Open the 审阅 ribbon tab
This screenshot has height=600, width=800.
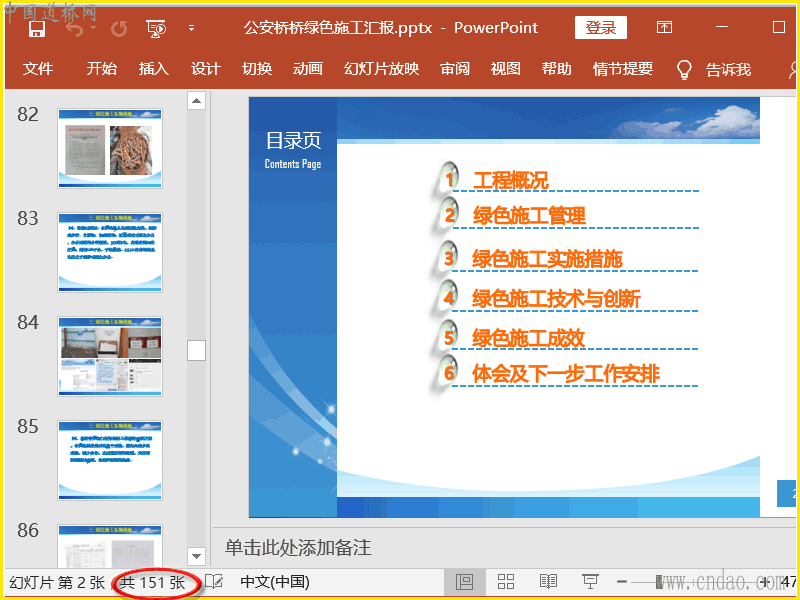(x=455, y=68)
